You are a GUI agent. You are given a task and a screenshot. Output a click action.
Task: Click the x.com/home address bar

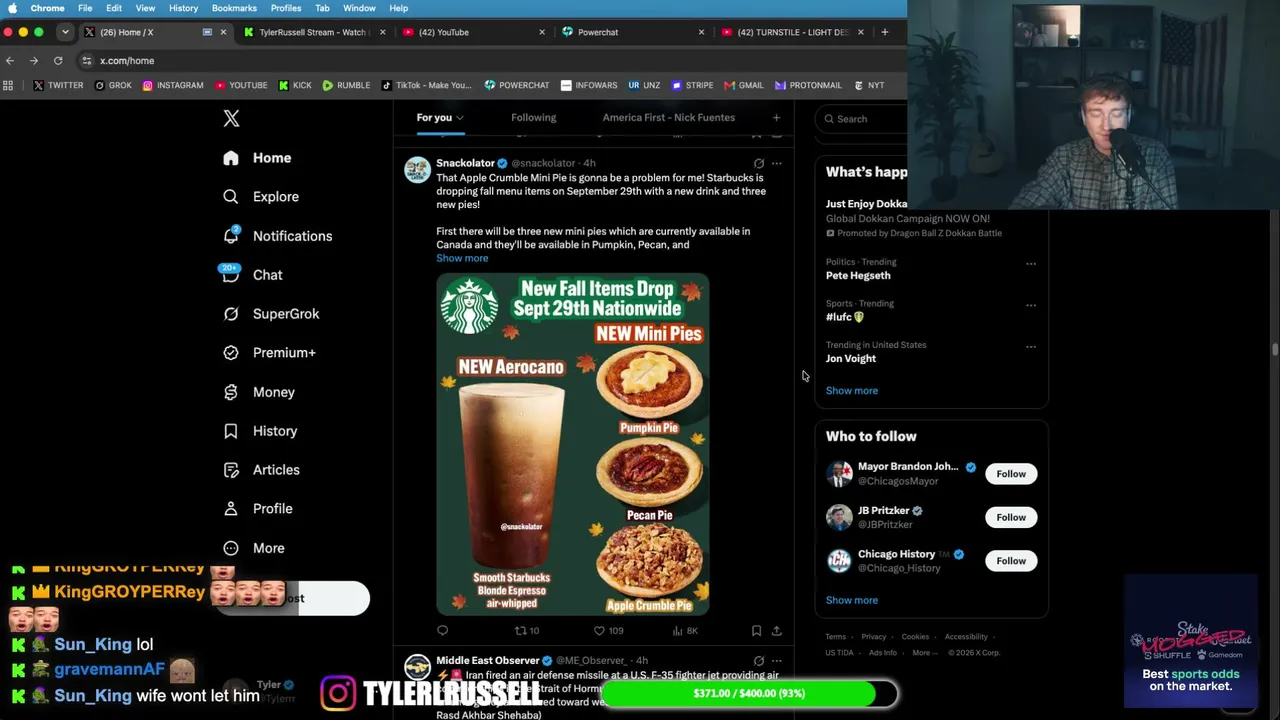(490, 61)
